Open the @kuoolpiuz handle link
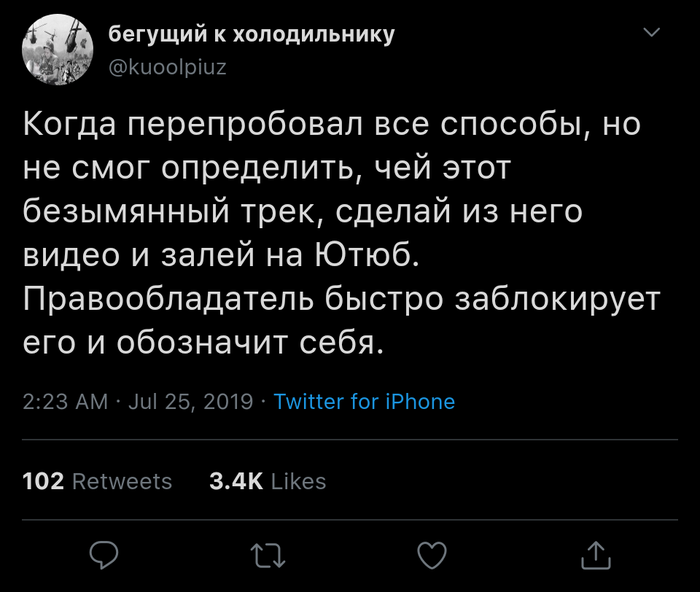This screenshot has height=592, width=700. click(167, 67)
